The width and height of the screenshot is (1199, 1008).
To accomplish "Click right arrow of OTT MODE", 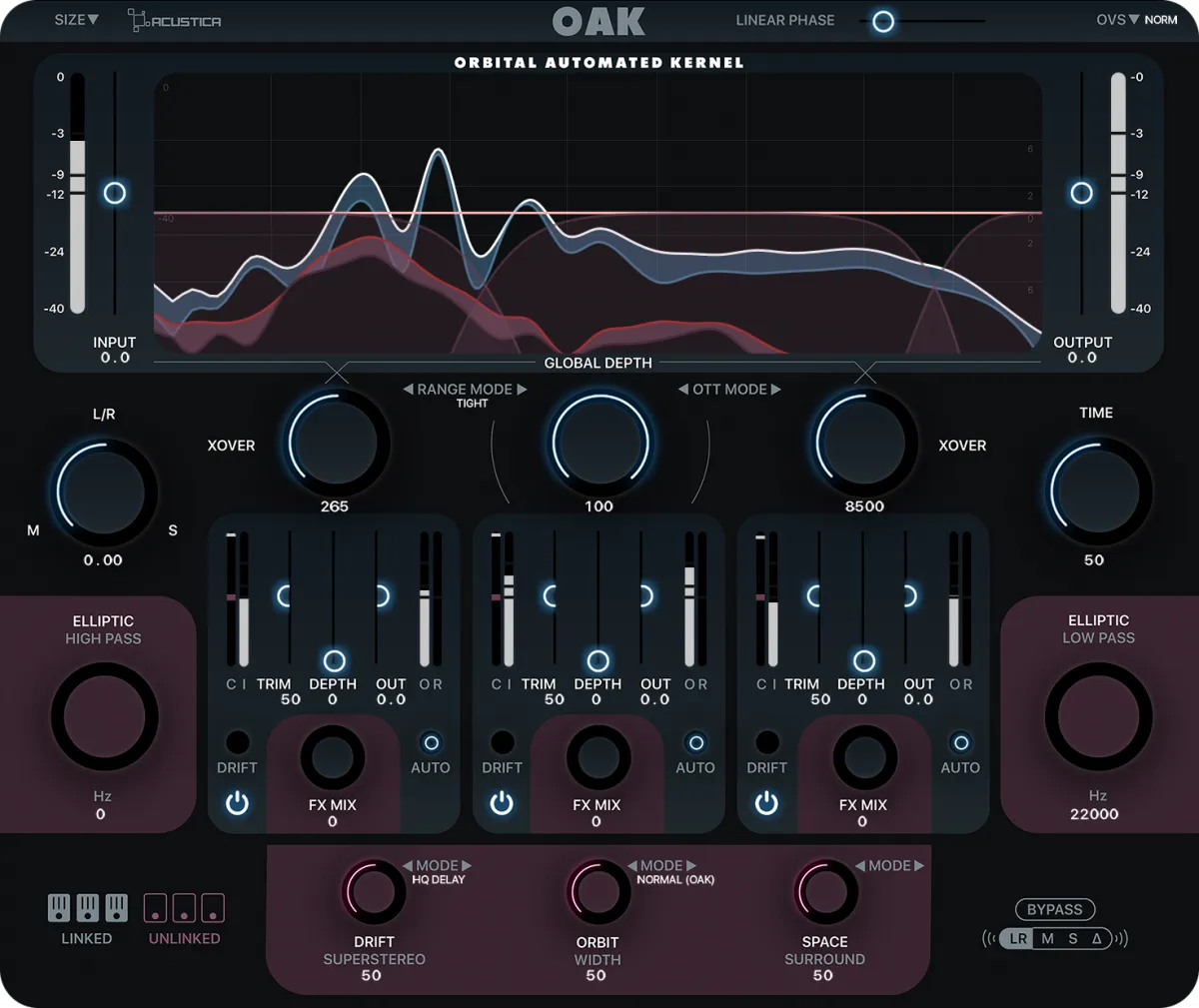I will tap(775, 390).
